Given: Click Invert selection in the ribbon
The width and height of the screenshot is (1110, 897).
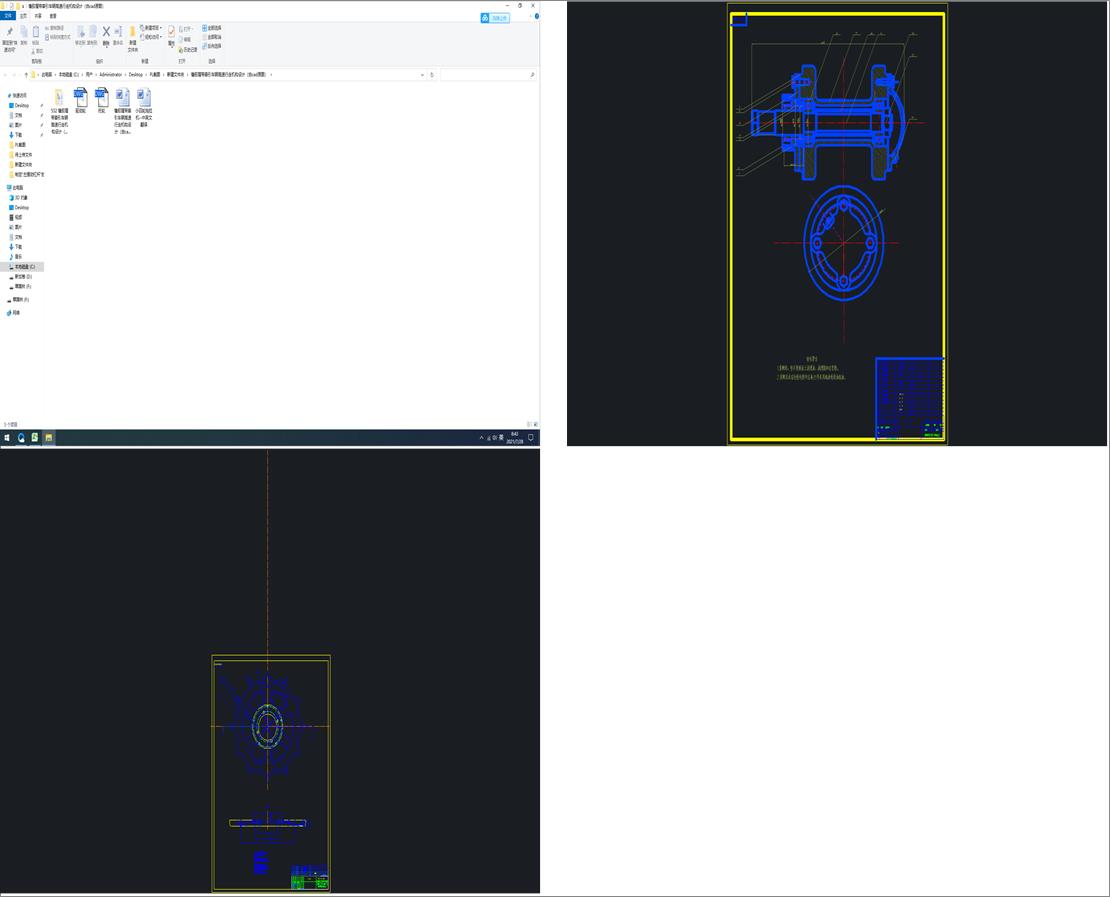Looking at the screenshot, I should (x=212, y=46).
